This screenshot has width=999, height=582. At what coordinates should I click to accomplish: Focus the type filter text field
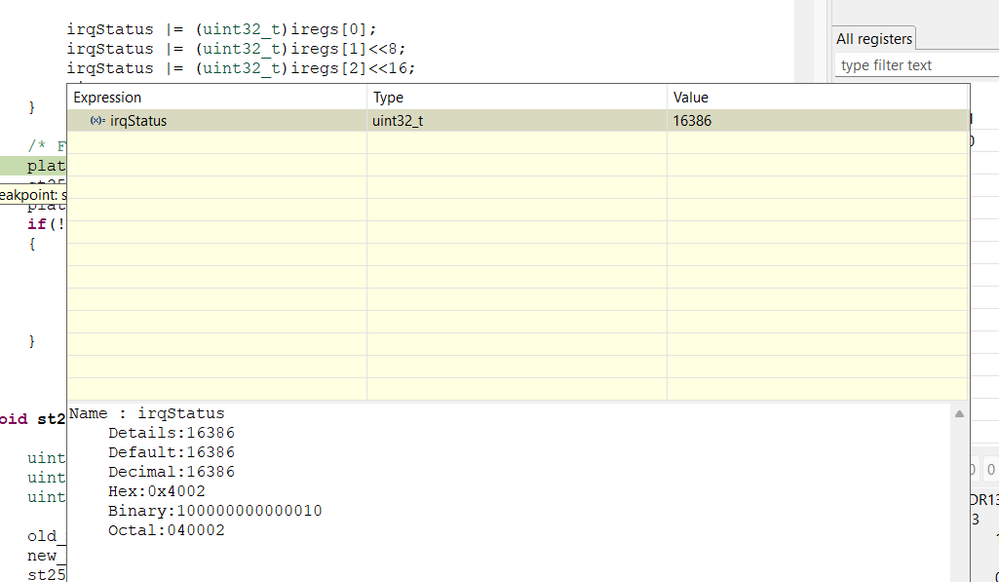917,65
